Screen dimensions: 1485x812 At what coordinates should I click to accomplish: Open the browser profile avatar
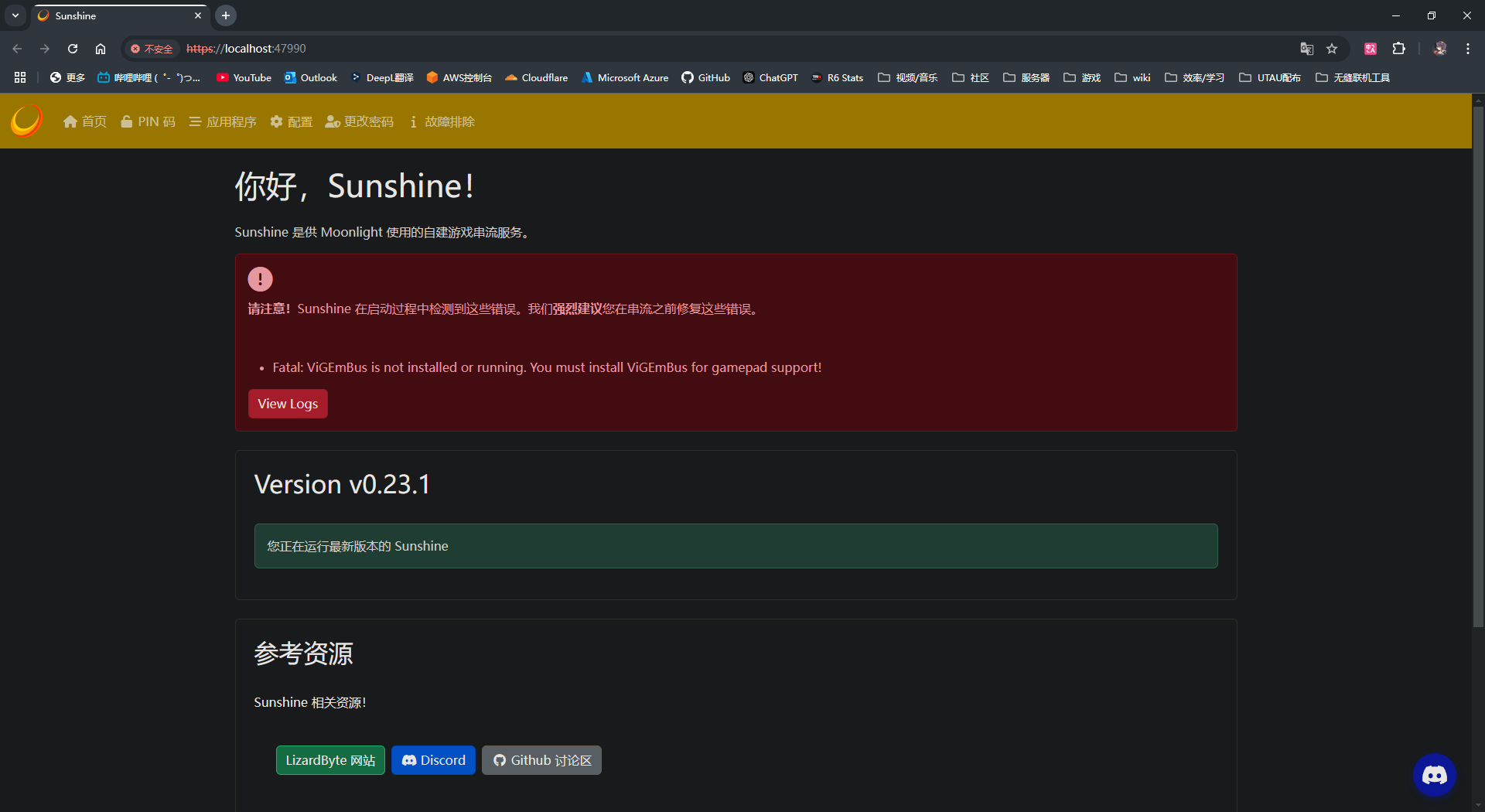(x=1439, y=49)
